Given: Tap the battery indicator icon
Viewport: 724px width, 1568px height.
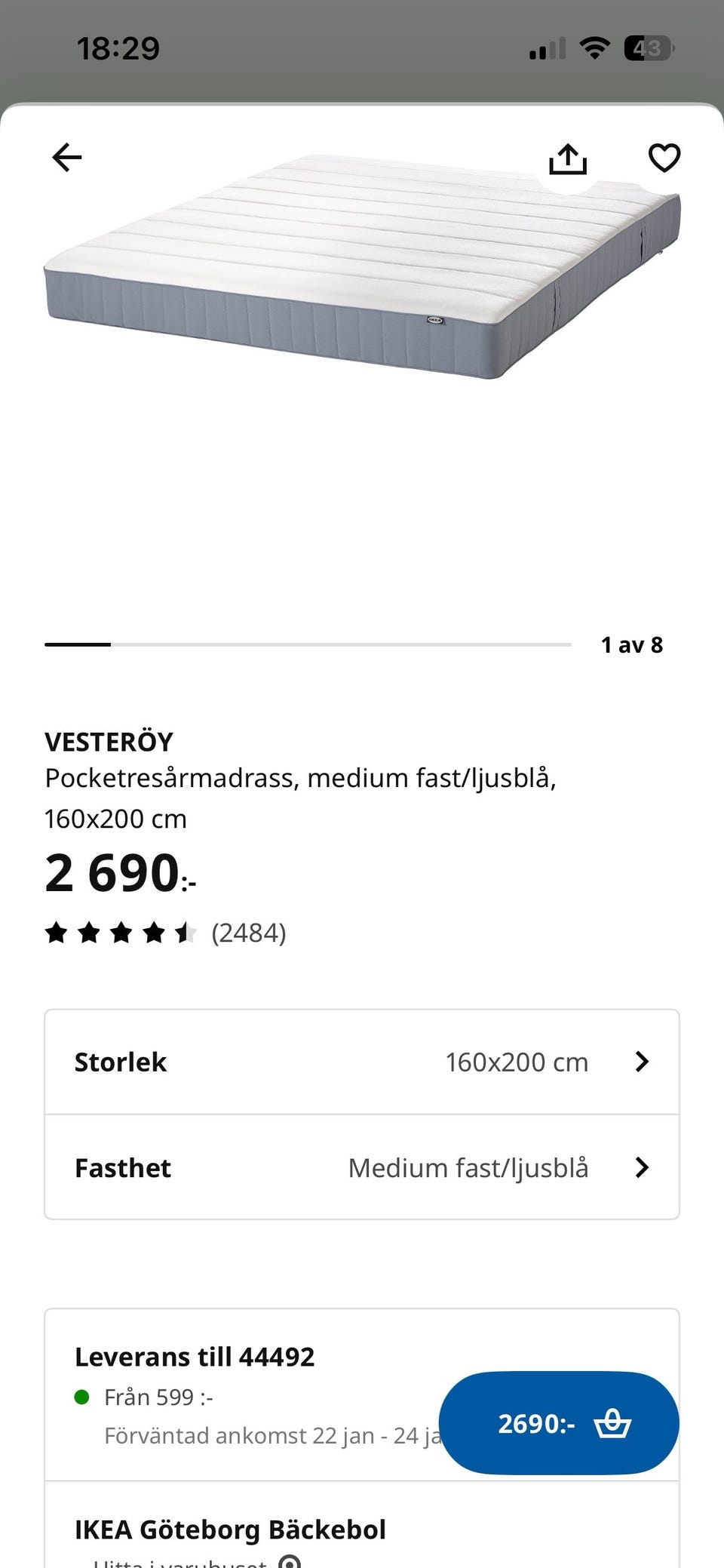Looking at the screenshot, I should click(648, 49).
